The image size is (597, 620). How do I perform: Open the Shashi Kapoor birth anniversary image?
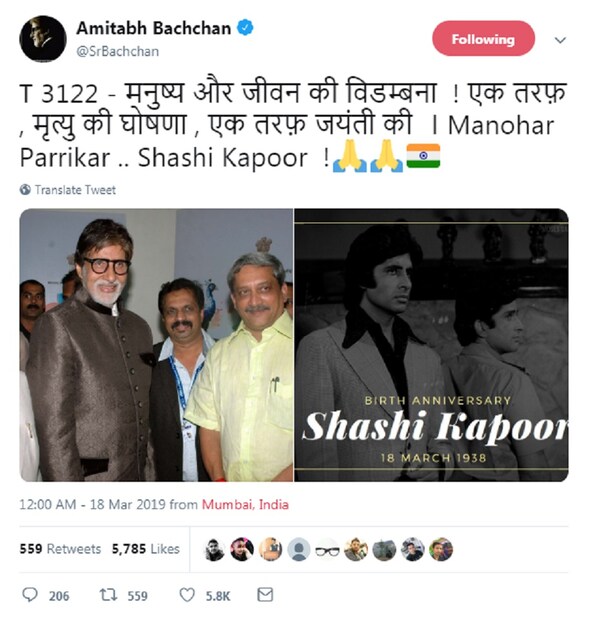tap(431, 345)
